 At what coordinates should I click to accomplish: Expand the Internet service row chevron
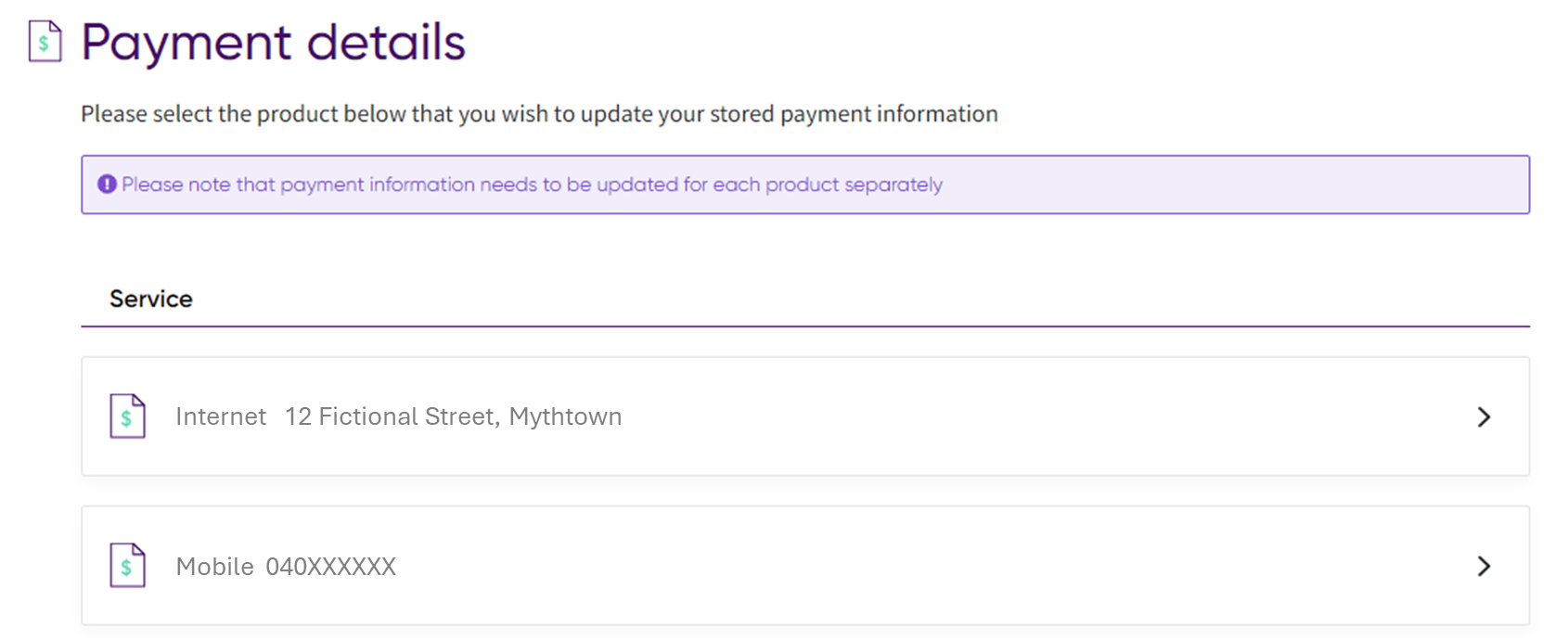pos(1484,417)
